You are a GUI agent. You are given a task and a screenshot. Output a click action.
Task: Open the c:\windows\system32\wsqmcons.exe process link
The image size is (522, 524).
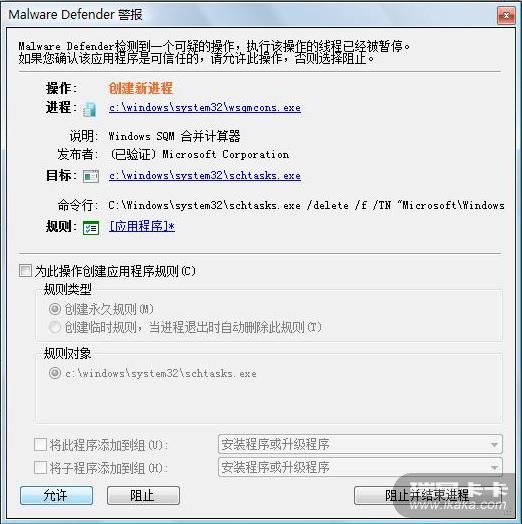(x=205, y=108)
